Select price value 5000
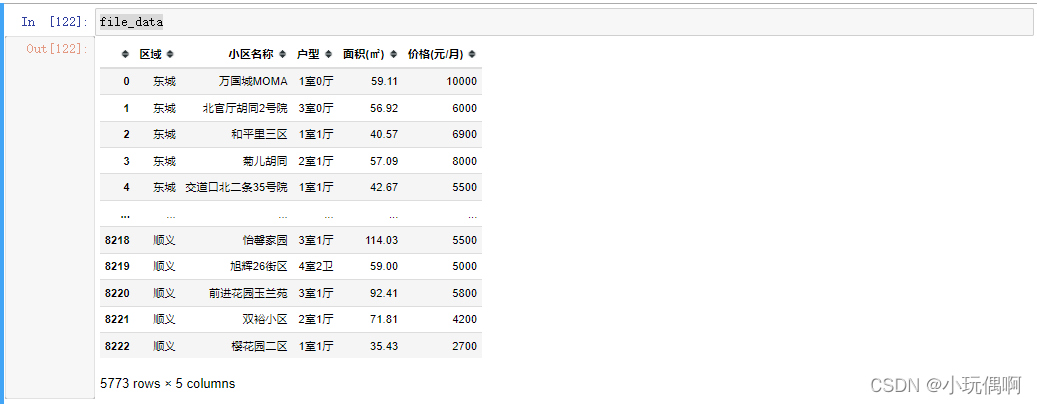This screenshot has height=404, width=1037. [464, 266]
